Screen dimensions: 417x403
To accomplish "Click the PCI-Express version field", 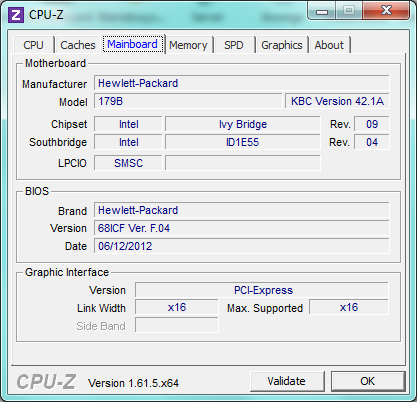I will (262, 290).
